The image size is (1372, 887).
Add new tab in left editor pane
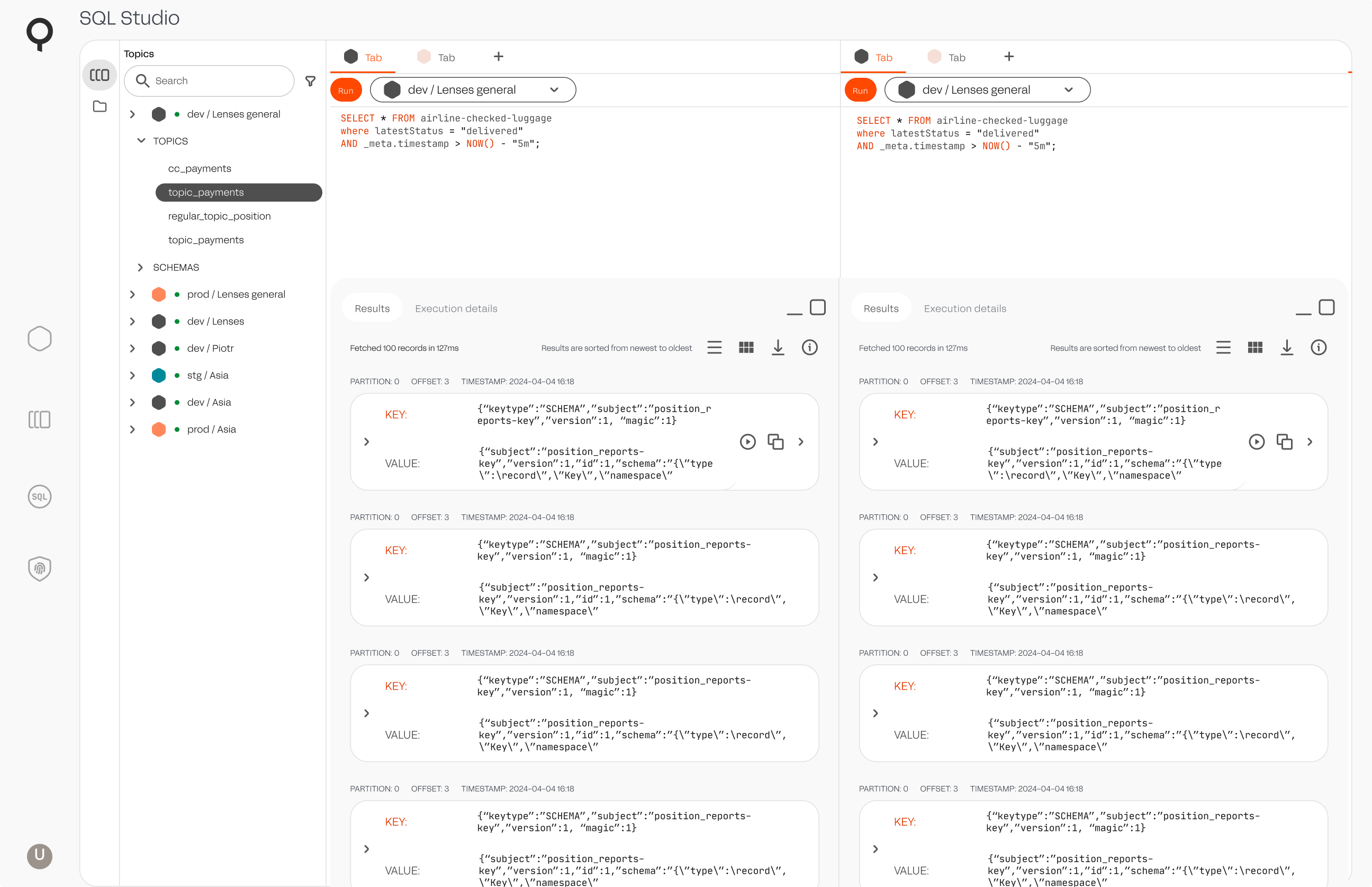click(498, 57)
